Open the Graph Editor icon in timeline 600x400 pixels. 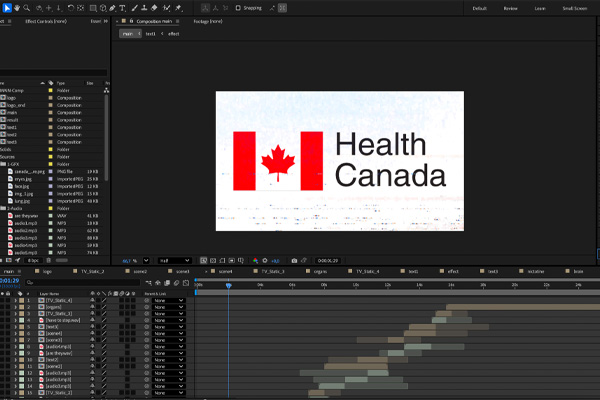tap(186, 283)
